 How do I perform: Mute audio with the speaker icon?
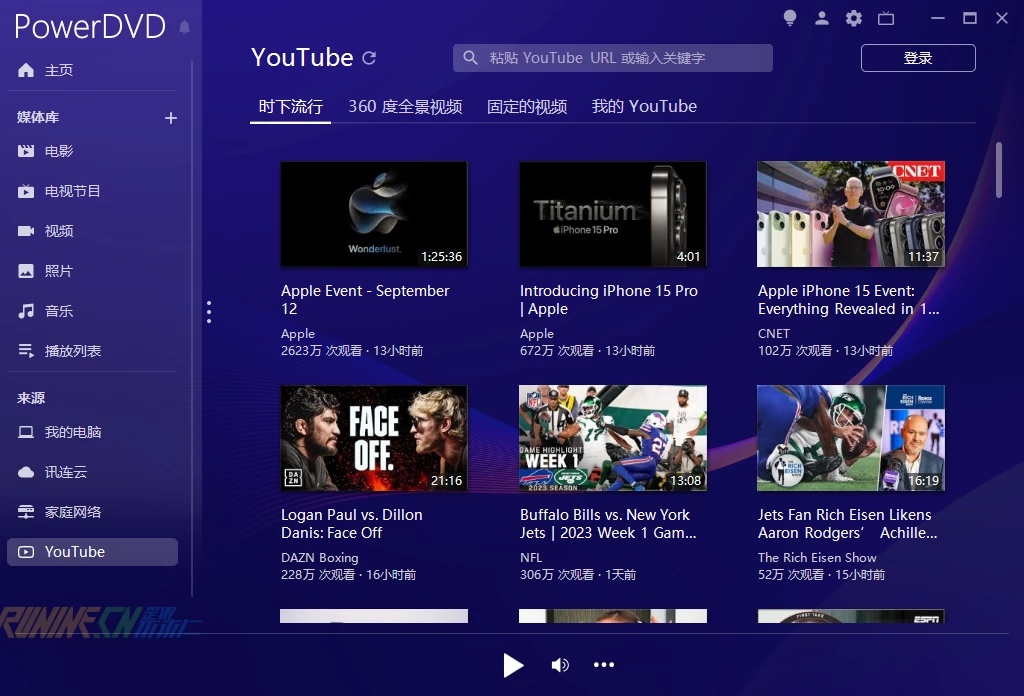pyautogui.click(x=560, y=665)
